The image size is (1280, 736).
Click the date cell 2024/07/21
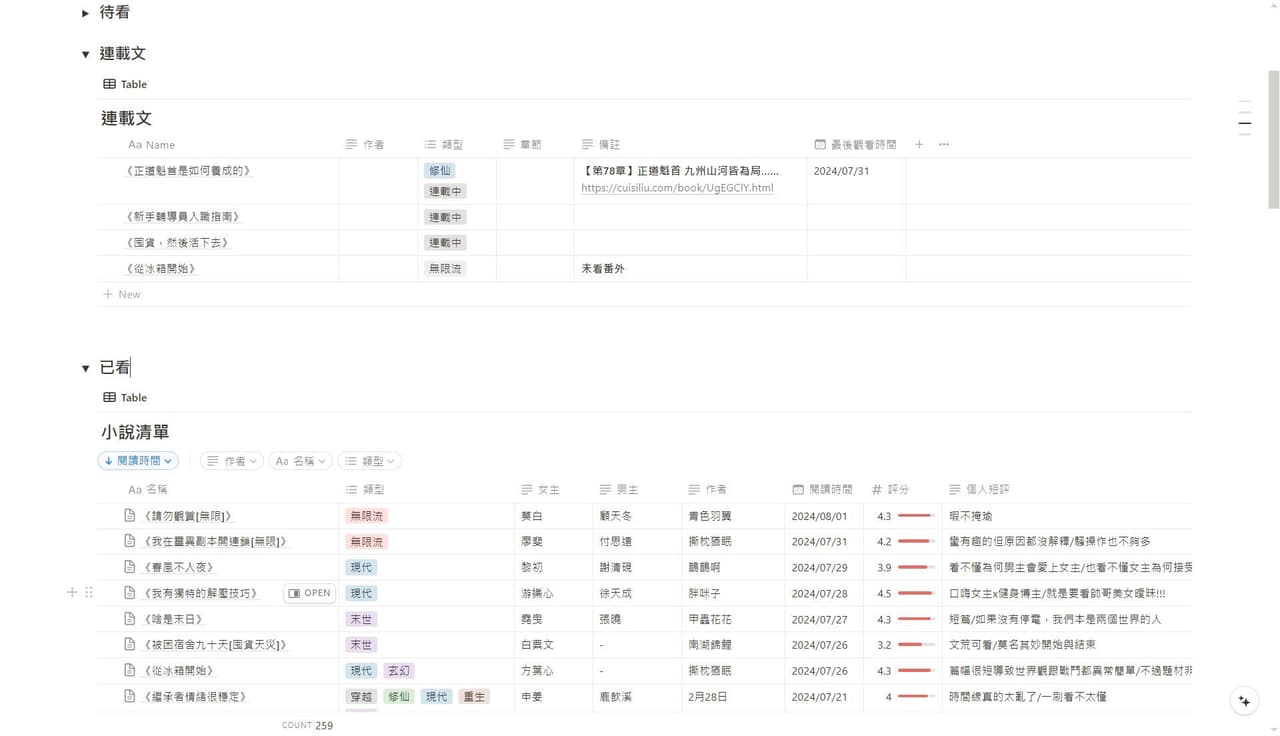(824, 696)
